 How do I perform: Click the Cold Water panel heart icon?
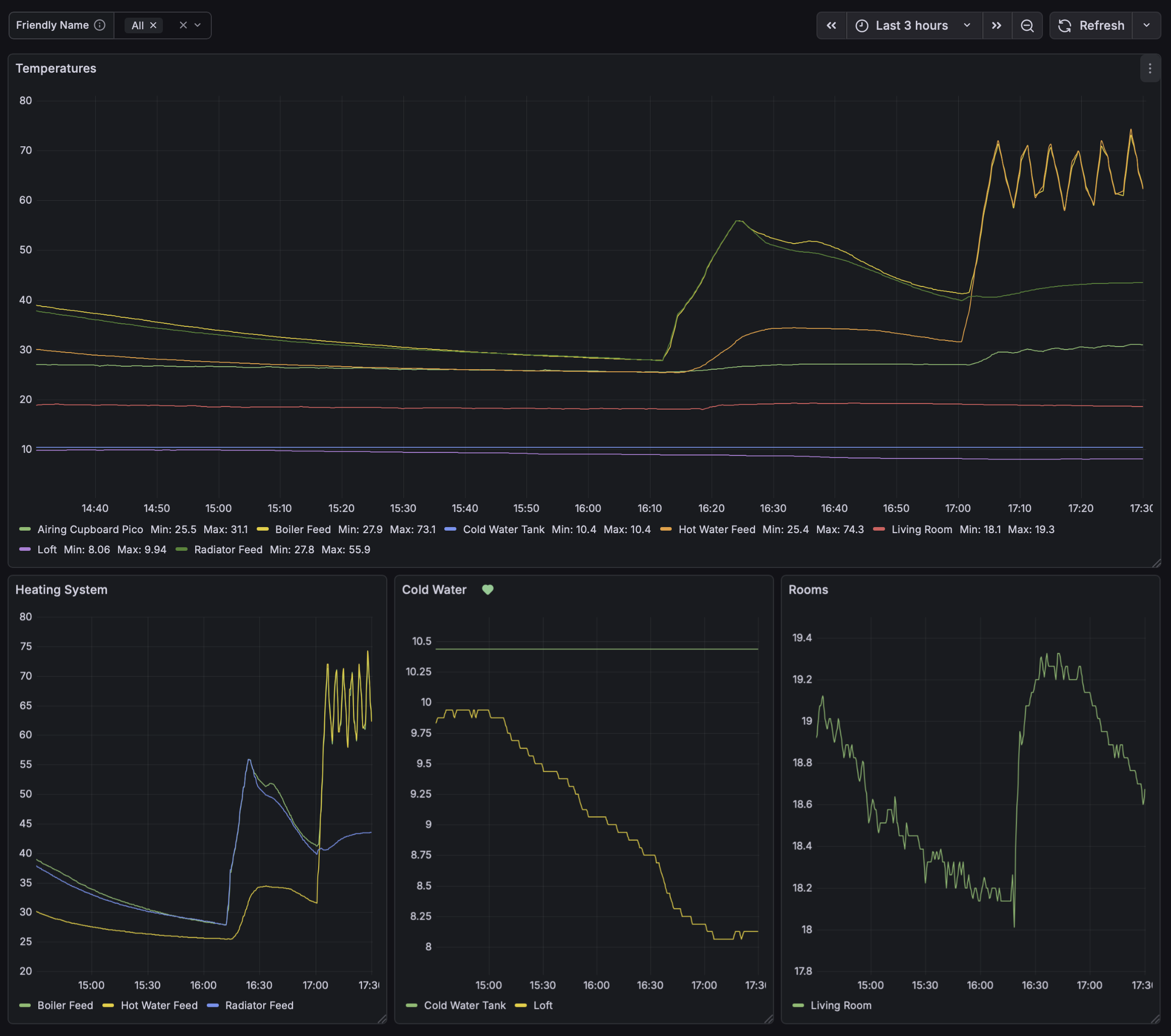point(488,590)
